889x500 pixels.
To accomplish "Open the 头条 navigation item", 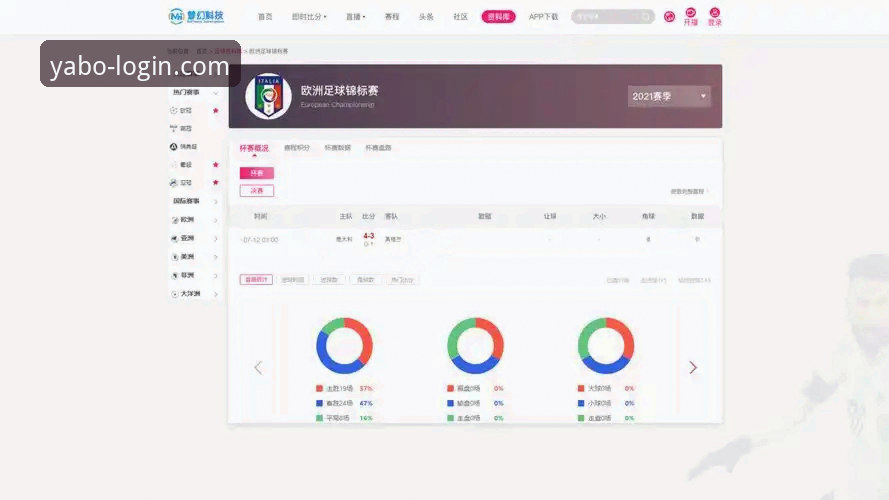I will click(426, 17).
